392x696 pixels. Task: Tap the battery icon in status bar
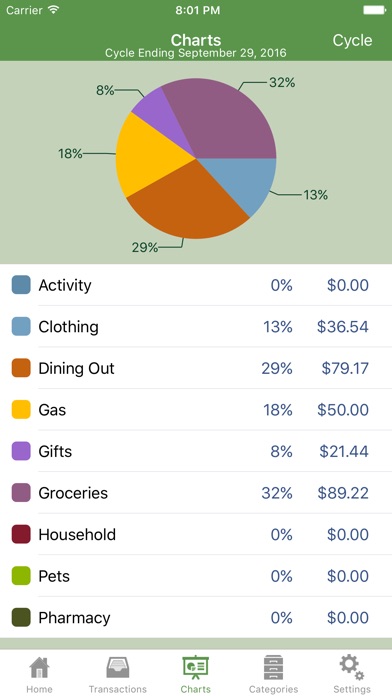[374, 10]
